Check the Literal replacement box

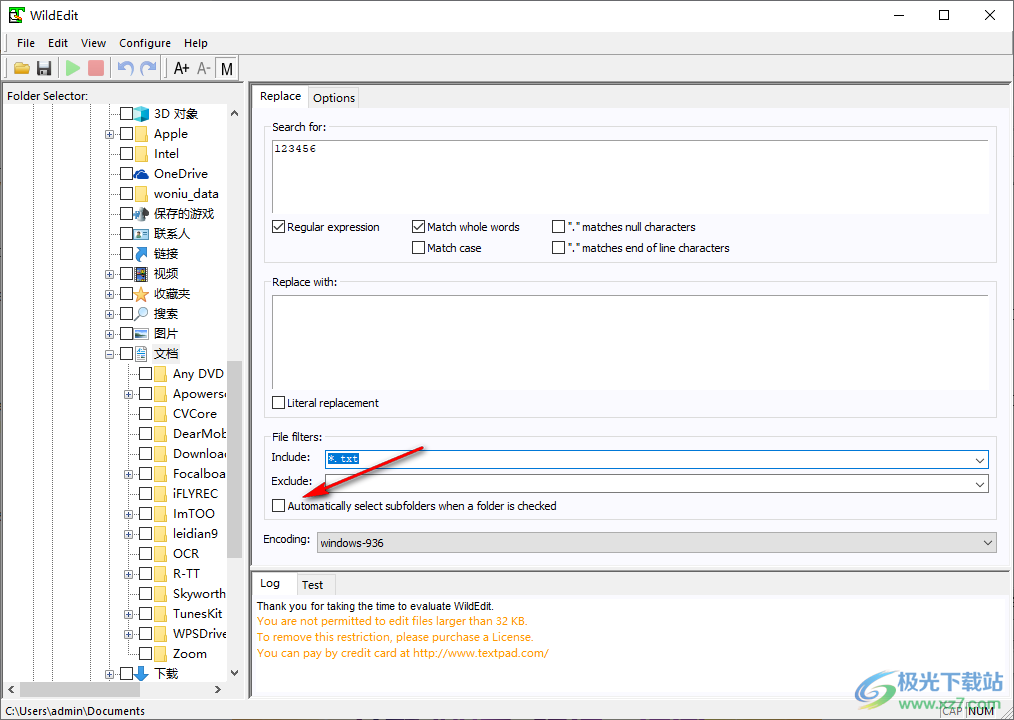279,403
